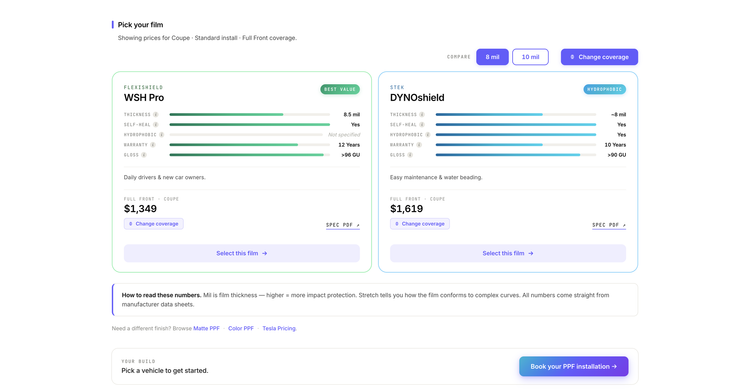Open the WSH Pro Spec PDF link
The width and height of the screenshot is (750, 390).
tap(342, 225)
